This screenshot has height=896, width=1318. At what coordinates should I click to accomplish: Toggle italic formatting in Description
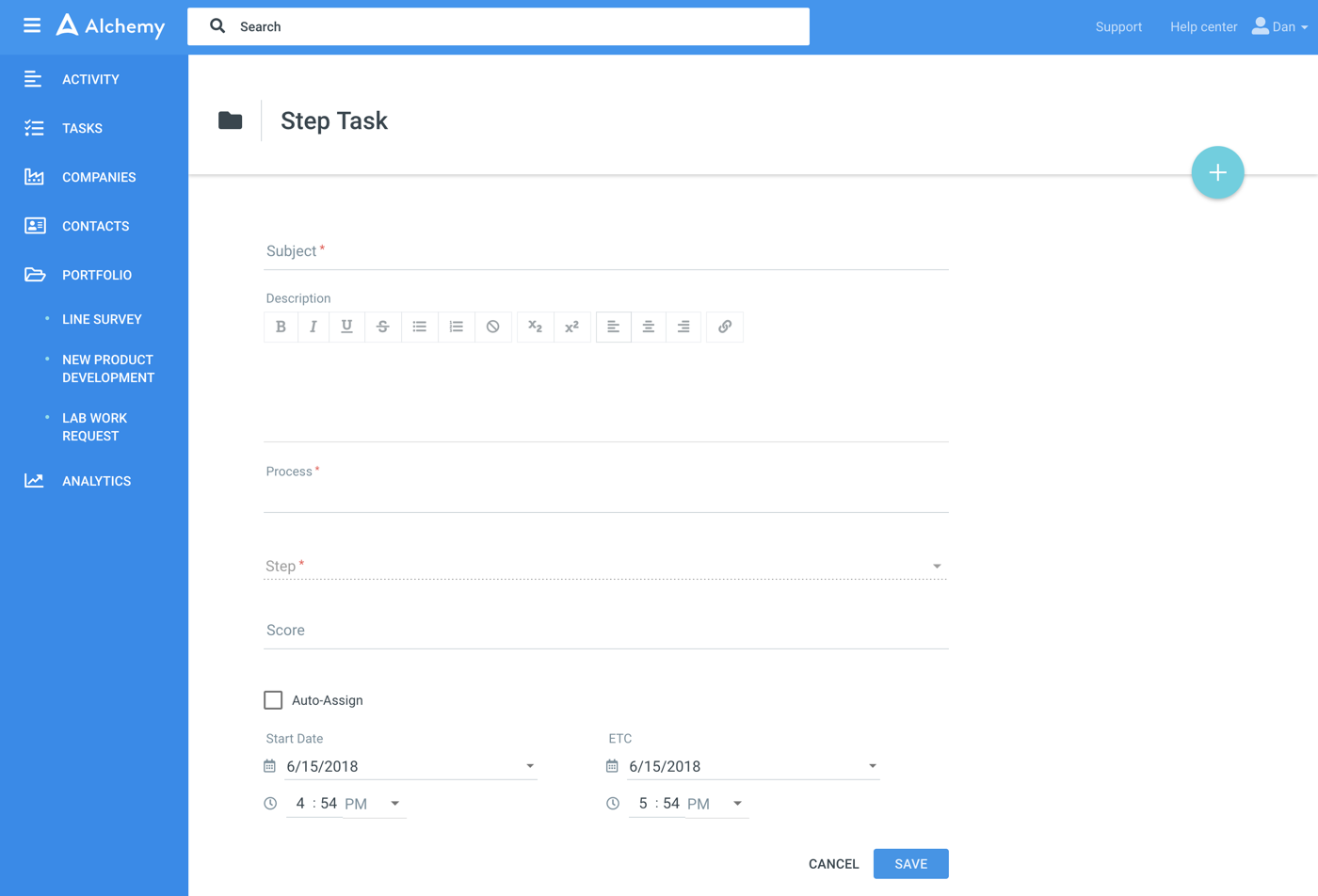pyautogui.click(x=313, y=327)
